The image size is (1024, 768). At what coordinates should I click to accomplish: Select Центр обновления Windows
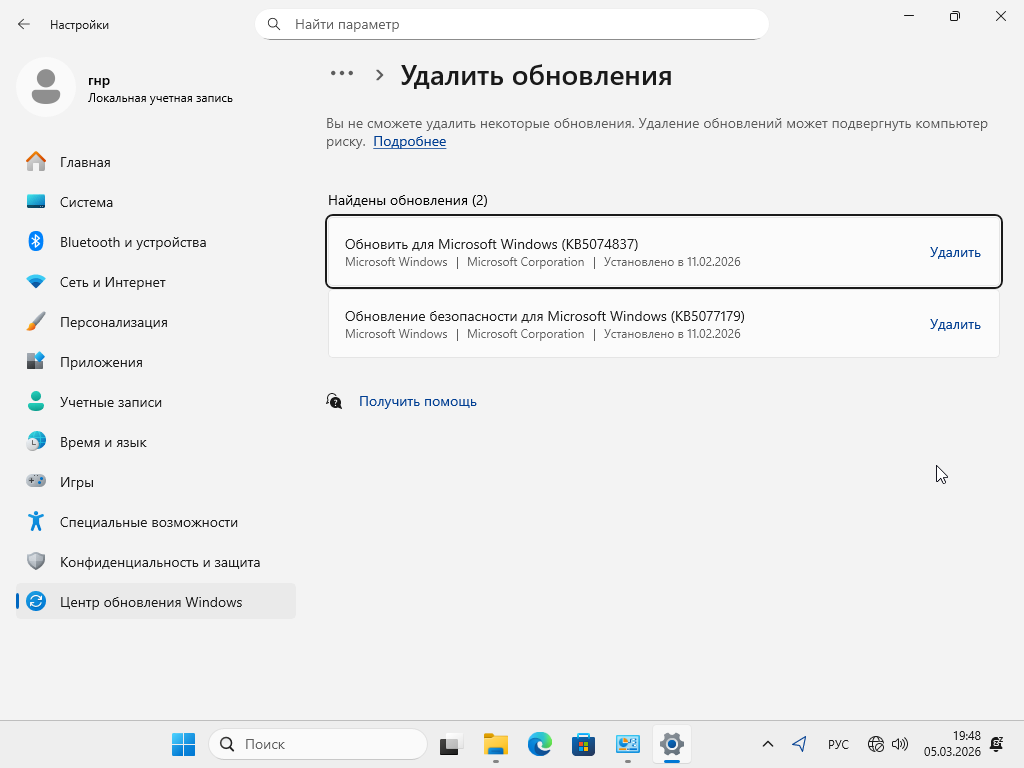151,602
